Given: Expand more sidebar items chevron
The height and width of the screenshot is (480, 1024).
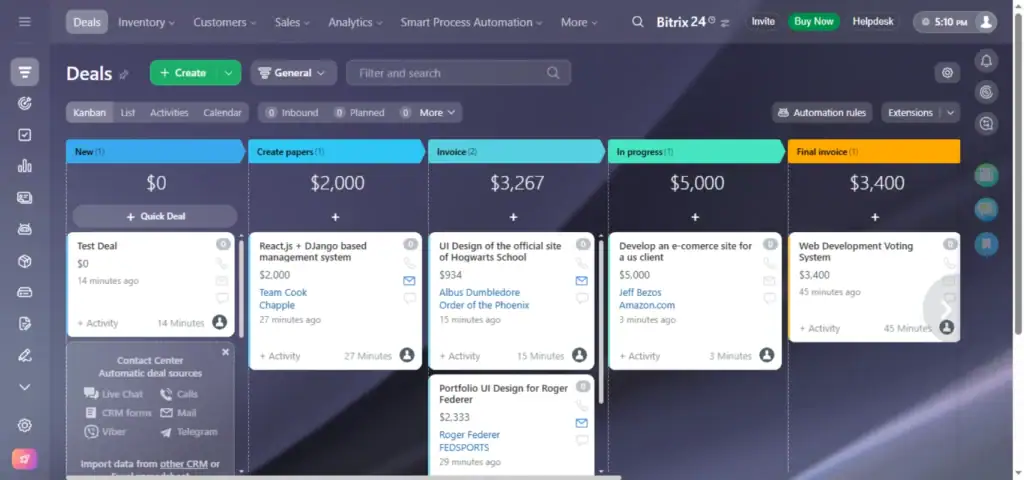Looking at the screenshot, I should coord(25,387).
